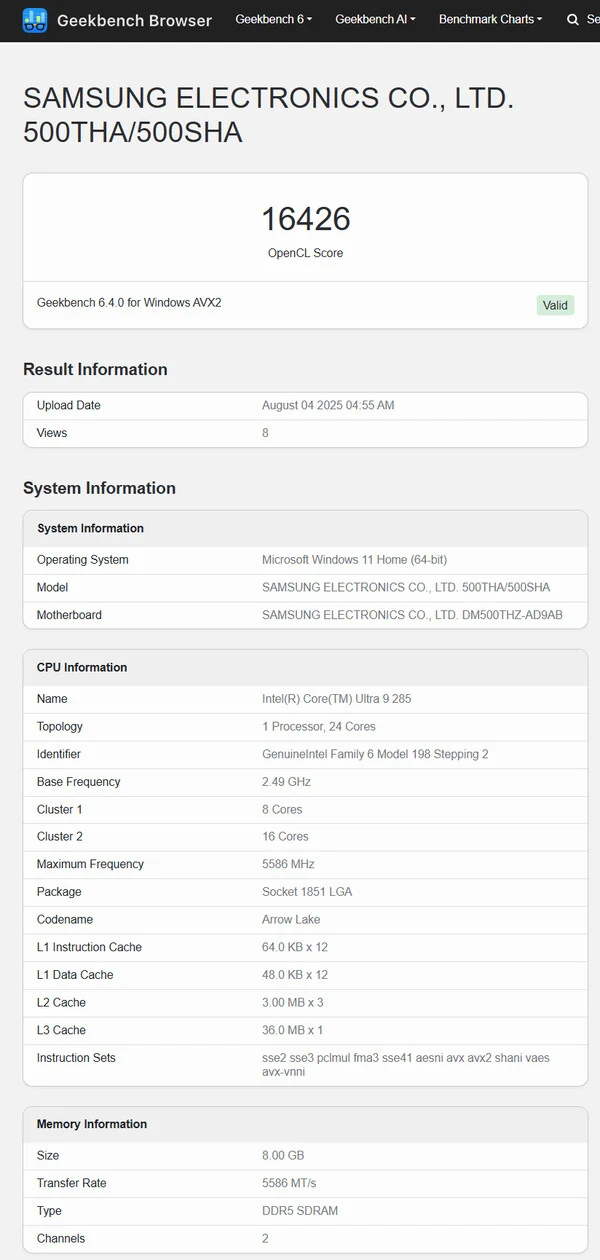Click the Upload Date row label

click(x=69, y=405)
